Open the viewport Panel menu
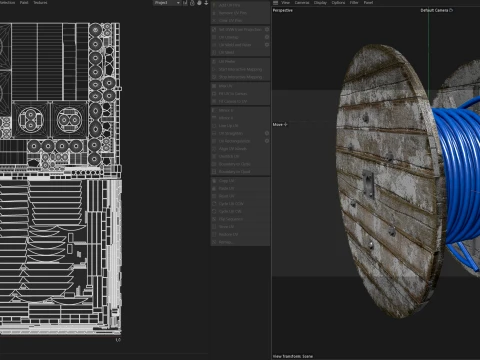Screen dimensions: 480x360 [x=368, y=3]
